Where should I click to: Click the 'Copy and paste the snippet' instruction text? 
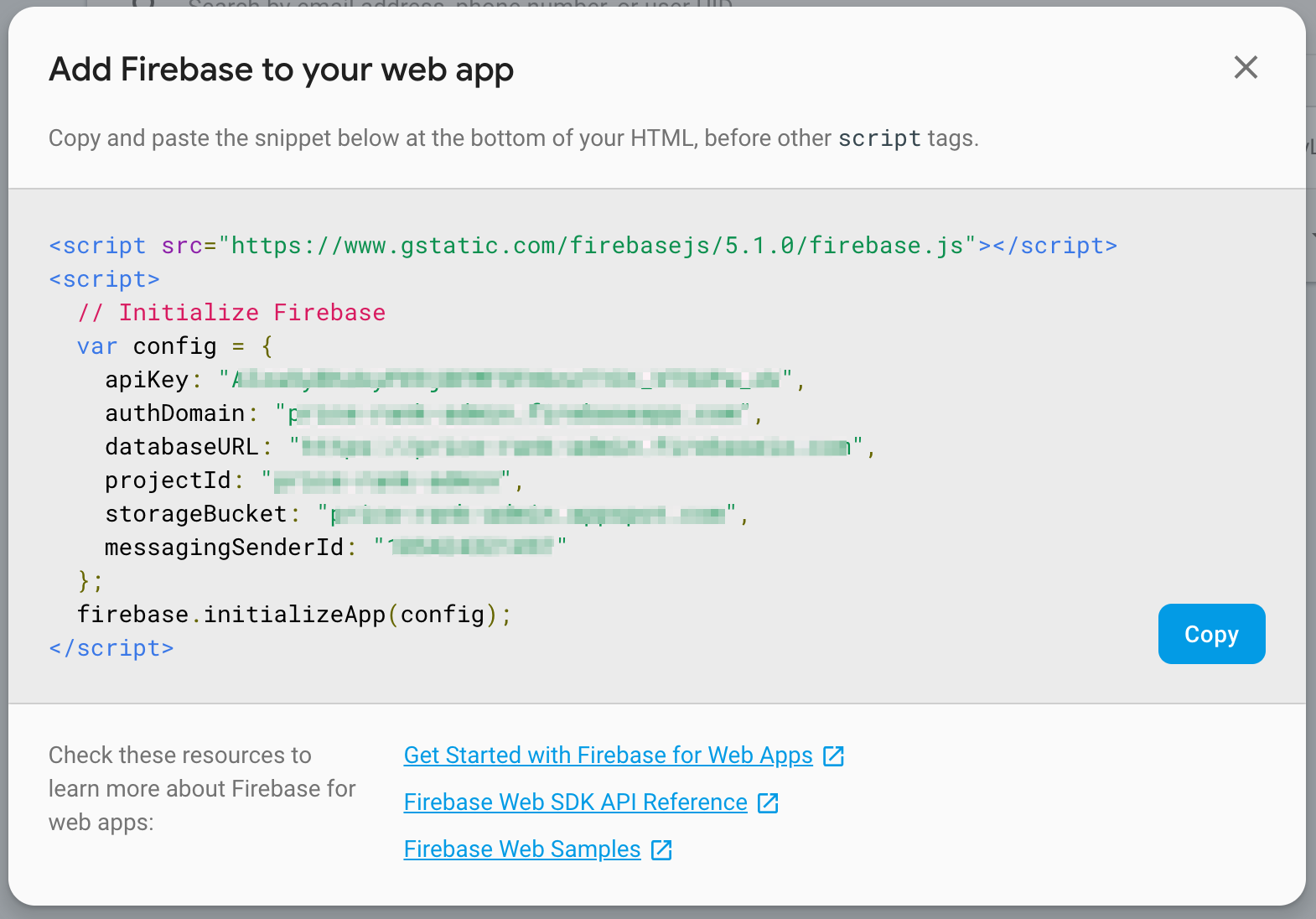[x=513, y=138]
